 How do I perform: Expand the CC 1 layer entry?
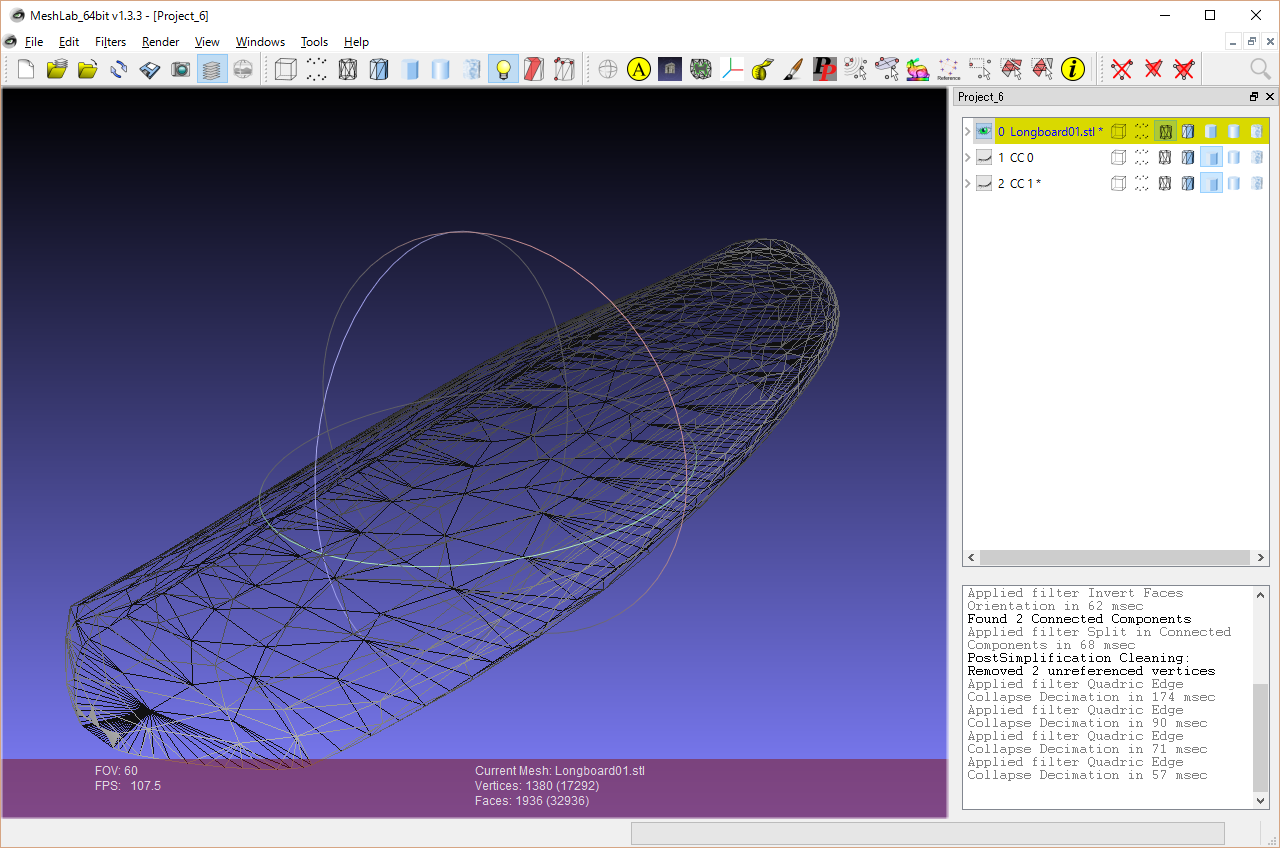tap(967, 183)
